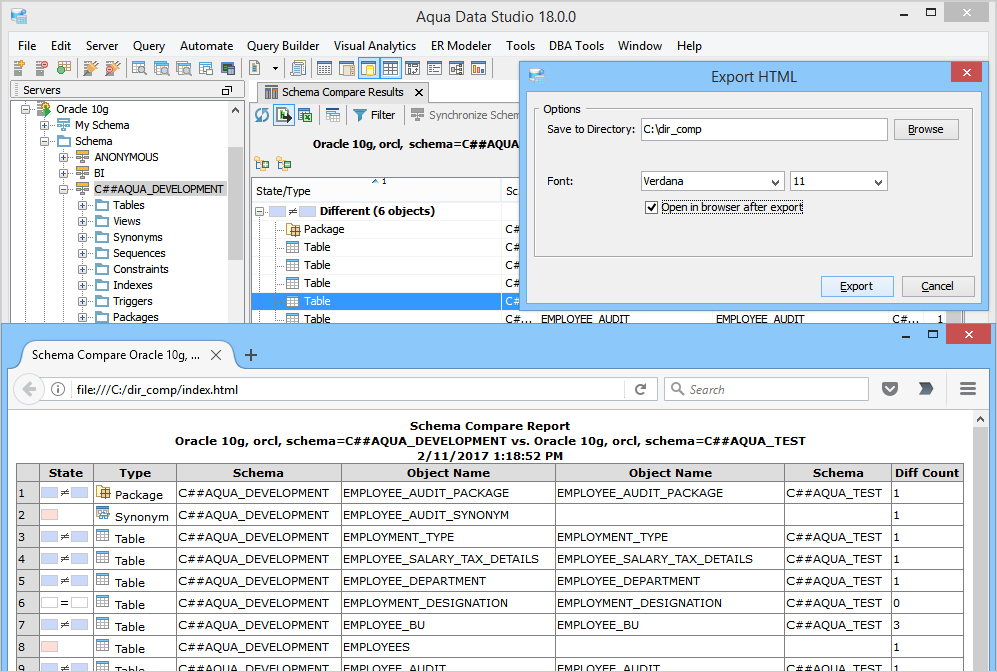Click the highlighted yellow-pane layout toolbar icon

point(368,67)
